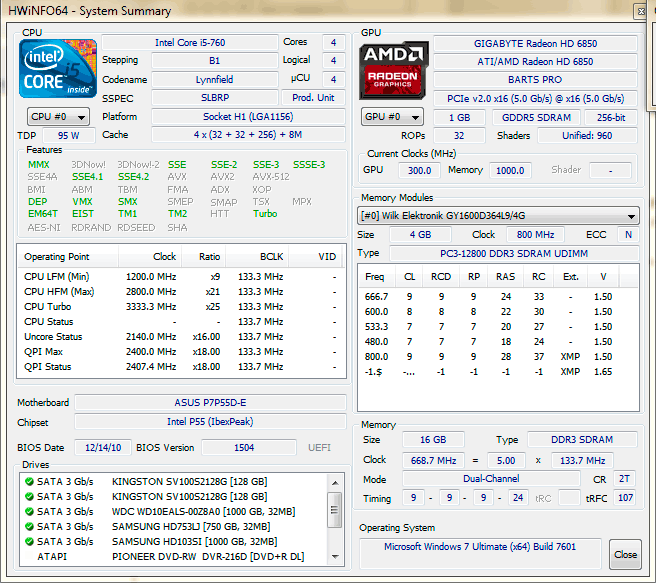This screenshot has width=656, height=583.
Task: Click the 16 GB memory size field
Action: 433,440
